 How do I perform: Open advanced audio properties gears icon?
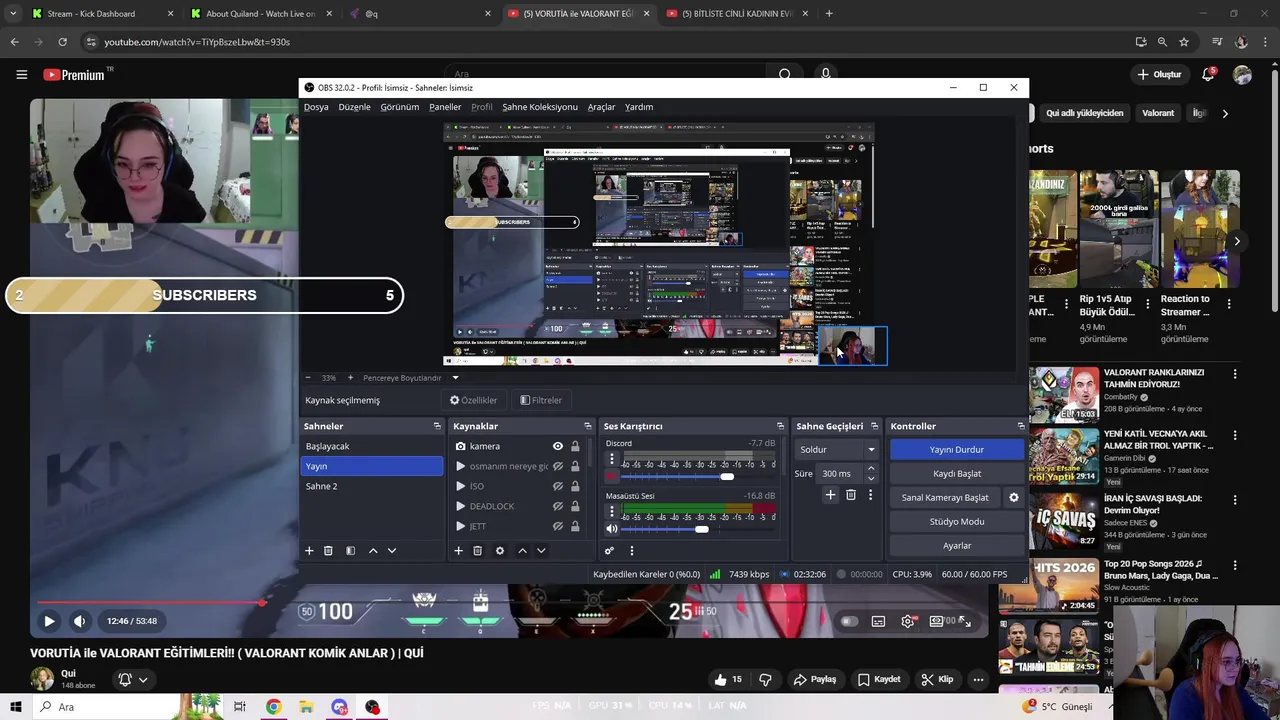click(609, 550)
